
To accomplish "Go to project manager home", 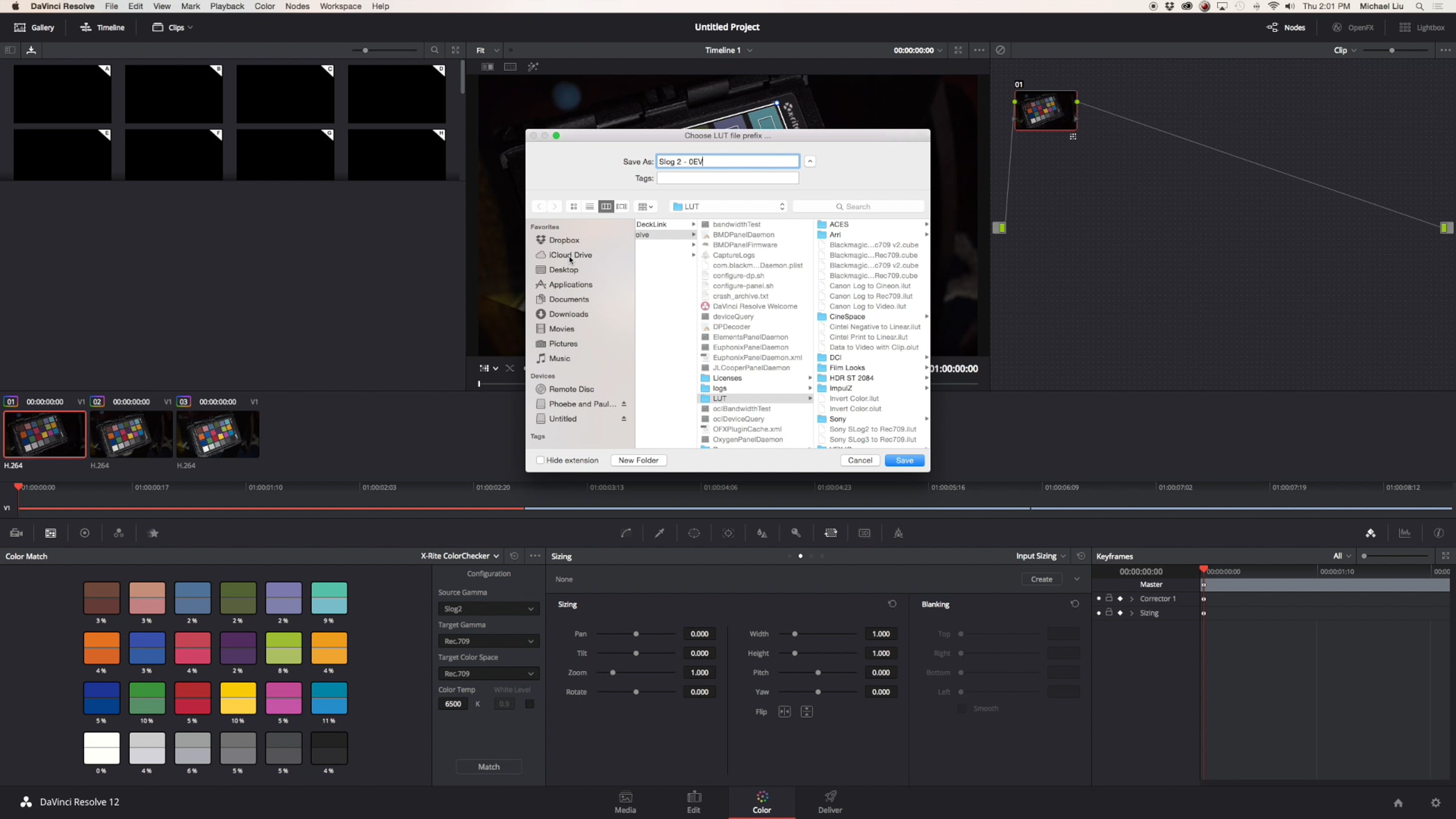I will pos(1398,803).
